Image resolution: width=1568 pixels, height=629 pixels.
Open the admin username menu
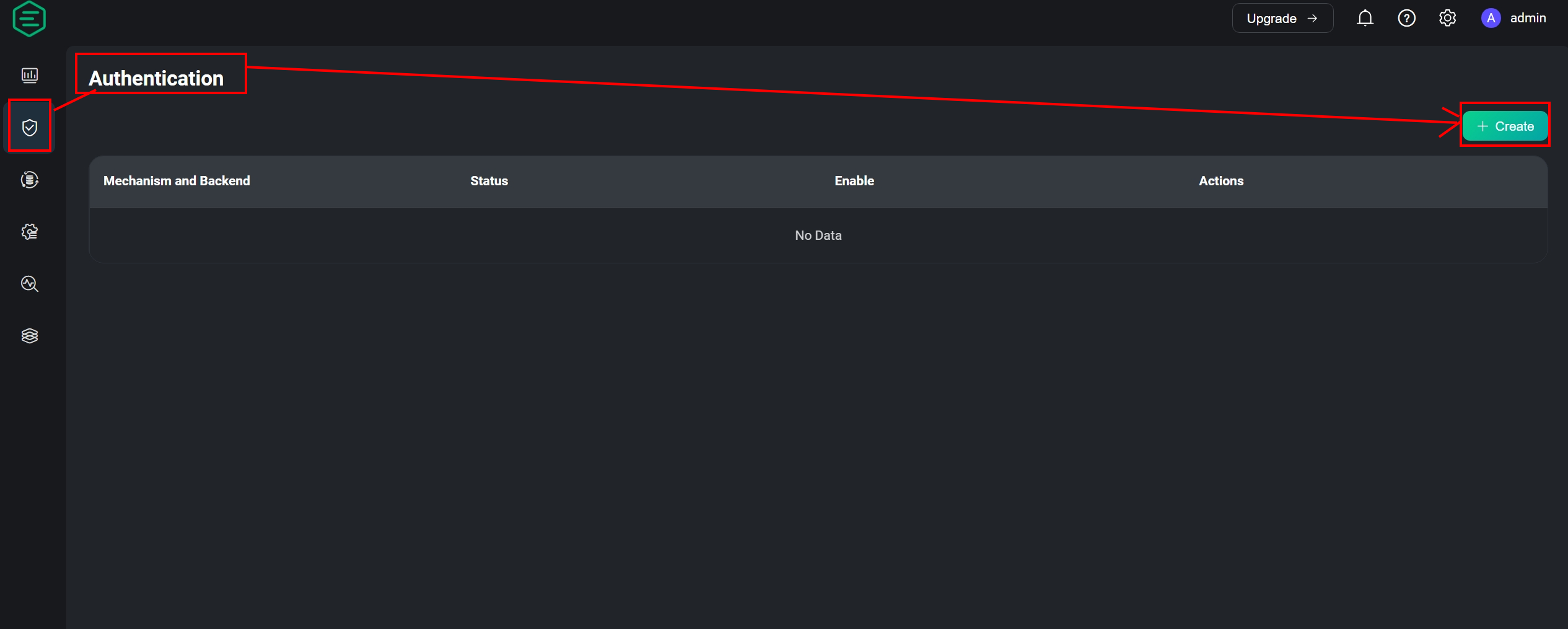click(1528, 19)
